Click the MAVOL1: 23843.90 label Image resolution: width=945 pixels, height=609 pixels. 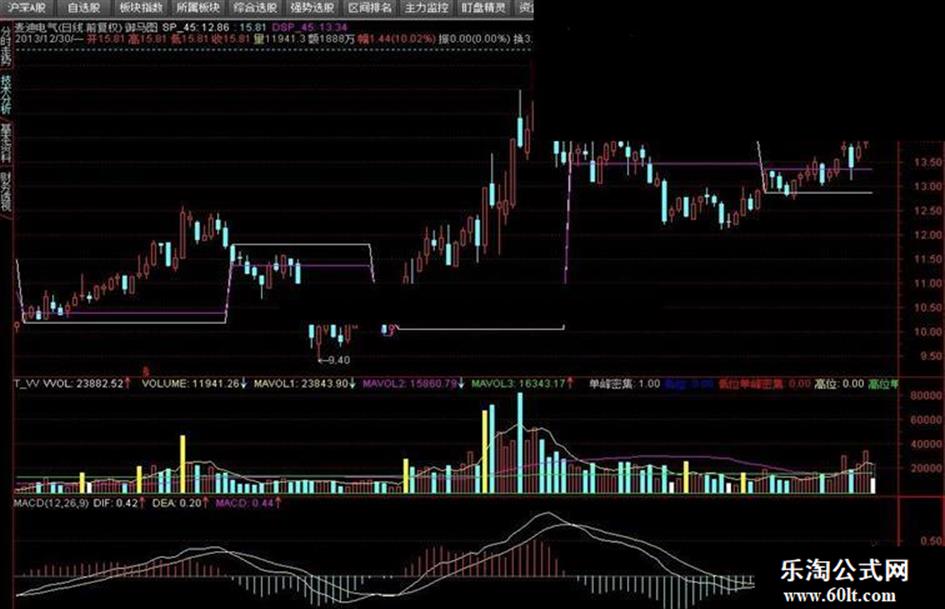(x=301, y=383)
